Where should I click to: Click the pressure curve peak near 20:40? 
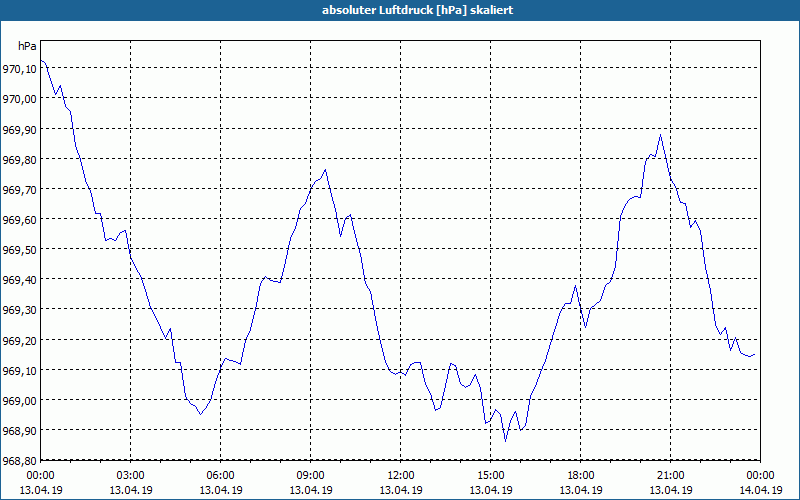coord(661,135)
